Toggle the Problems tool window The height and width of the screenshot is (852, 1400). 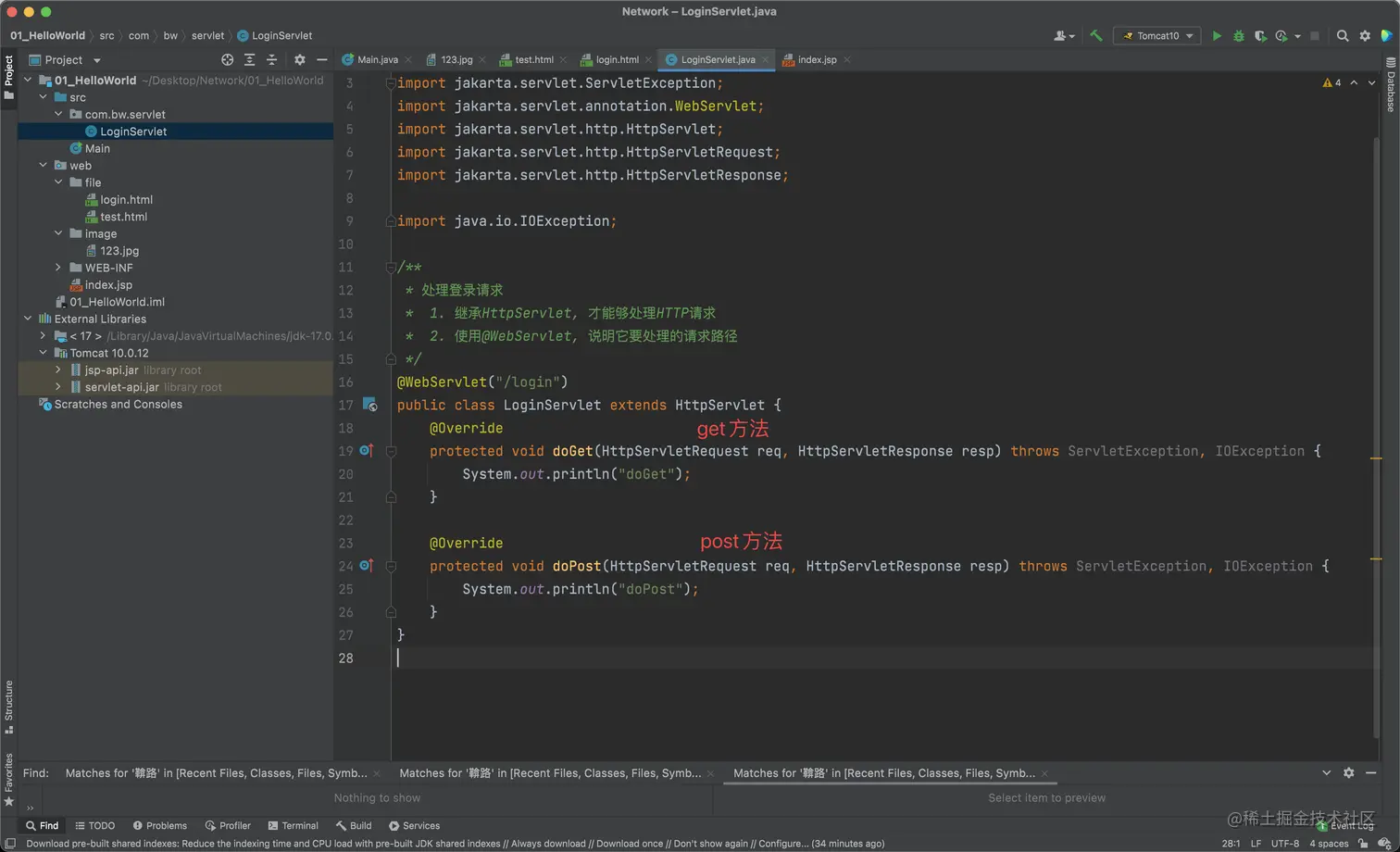[159, 825]
